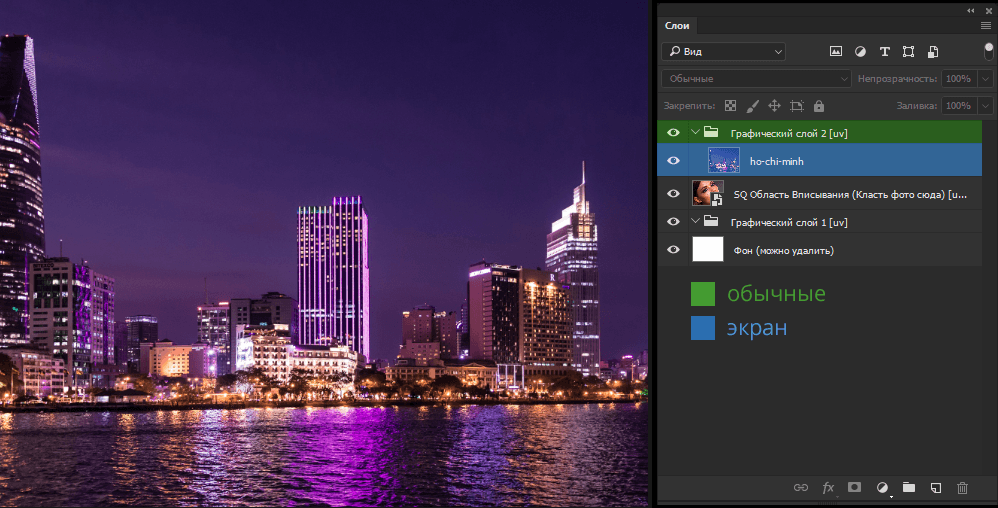
Task: Select the Слои panel tab
Action: (x=677, y=26)
